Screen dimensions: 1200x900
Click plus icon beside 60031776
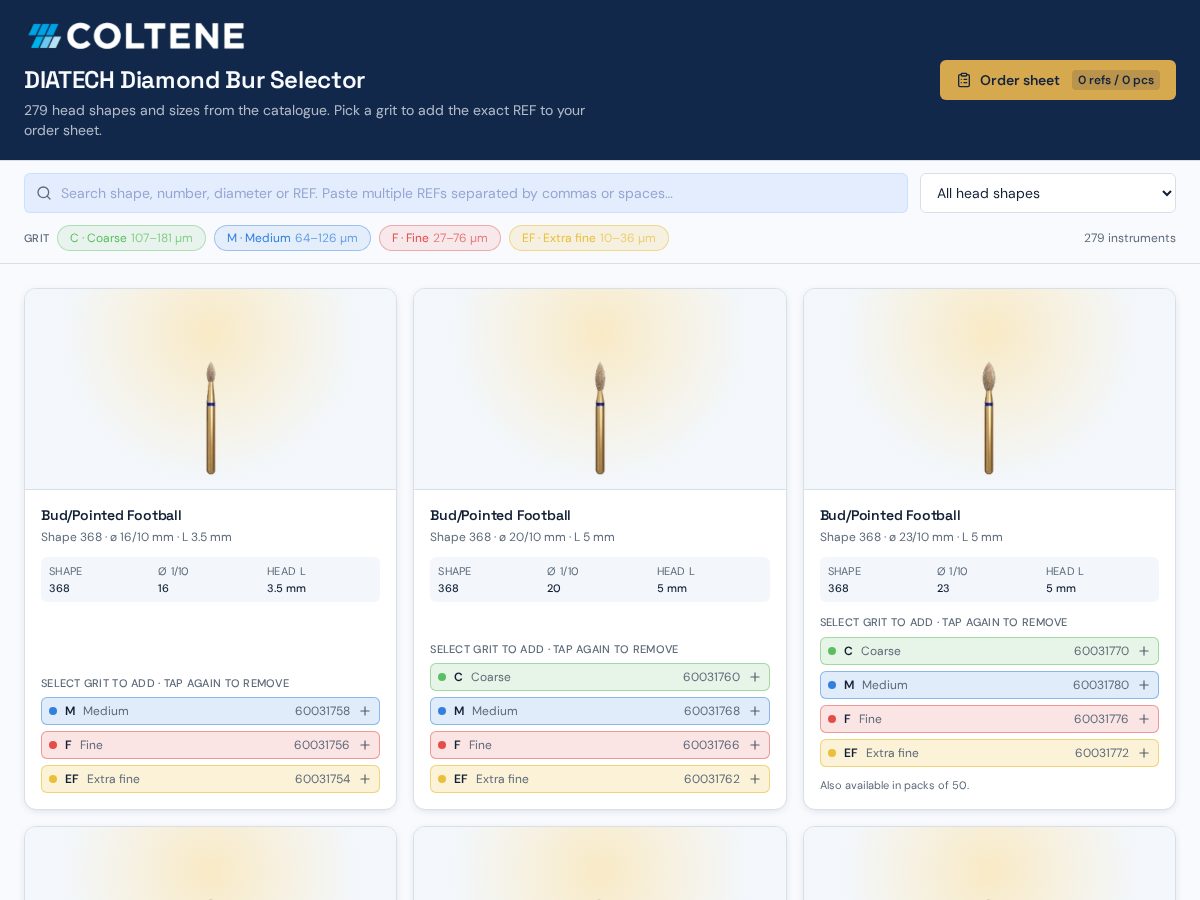pyautogui.click(x=1144, y=719)
